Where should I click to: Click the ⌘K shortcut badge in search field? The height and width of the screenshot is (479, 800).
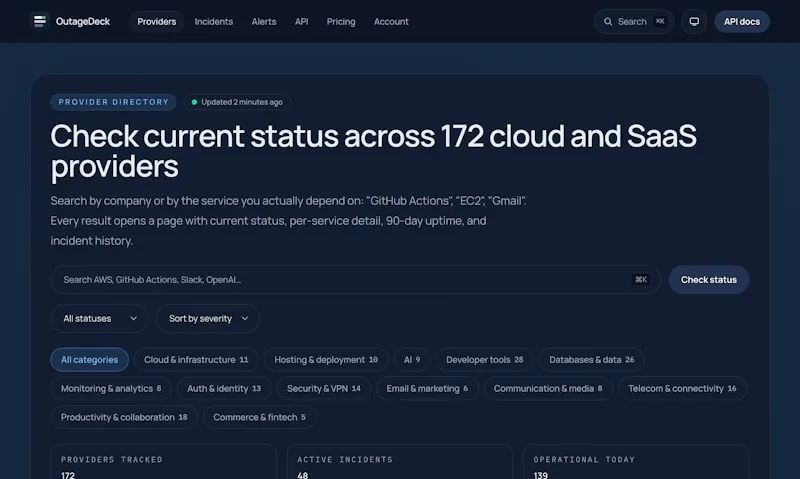tap(641, 280)
